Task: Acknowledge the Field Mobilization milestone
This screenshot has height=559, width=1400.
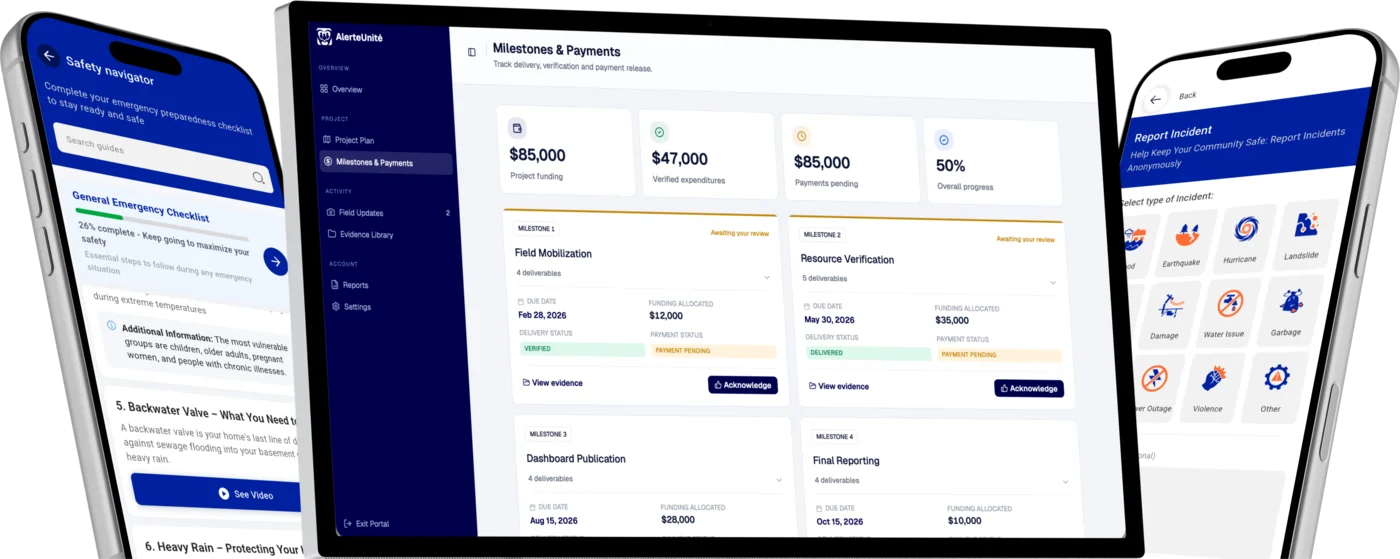Action: [742, 385]
